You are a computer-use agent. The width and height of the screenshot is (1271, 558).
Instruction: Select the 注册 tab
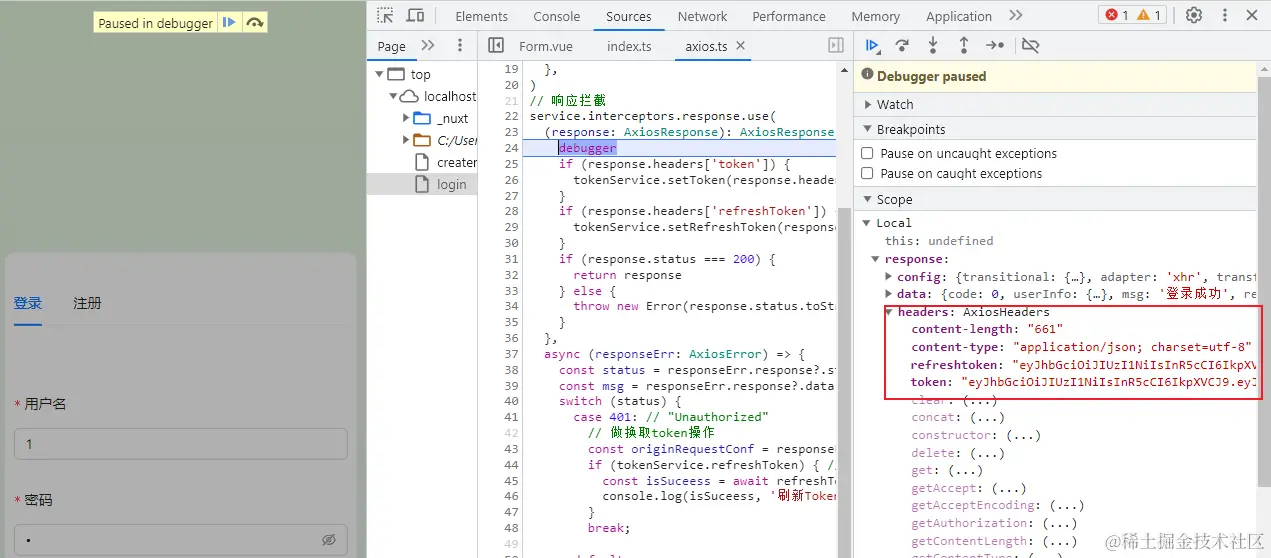pos(87,303)
